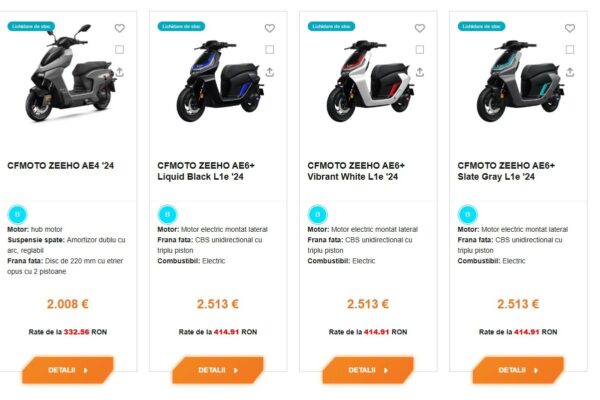Click heart icon on Vibrant White scooter
Screen dimensions: 600x400
420,28
